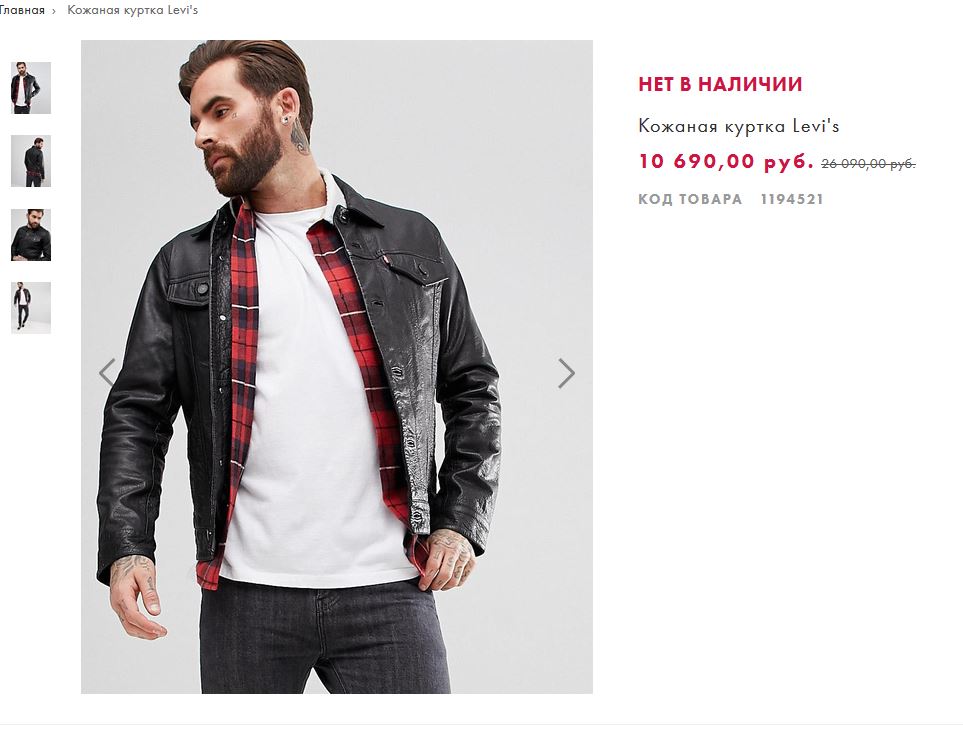Advance to next product photo with right arrow

[x=566, y=373]
